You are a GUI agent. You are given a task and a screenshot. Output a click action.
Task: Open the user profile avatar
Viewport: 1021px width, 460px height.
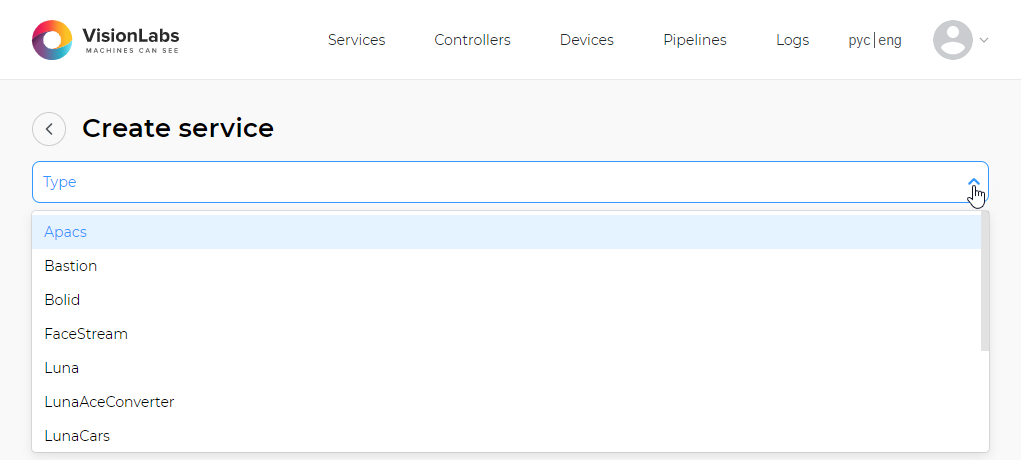952,40
